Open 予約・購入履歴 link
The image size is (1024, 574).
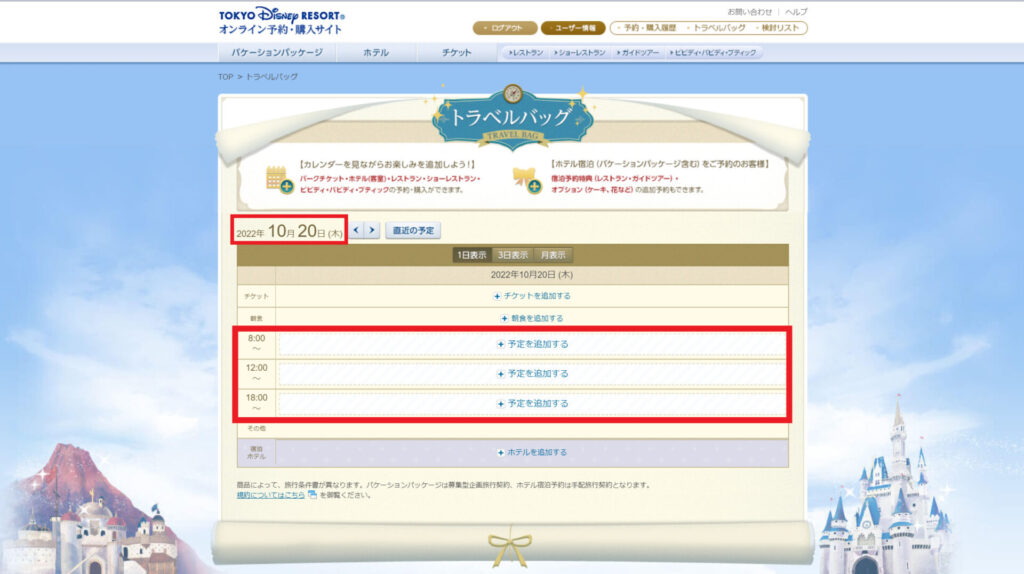pos(648,28)
